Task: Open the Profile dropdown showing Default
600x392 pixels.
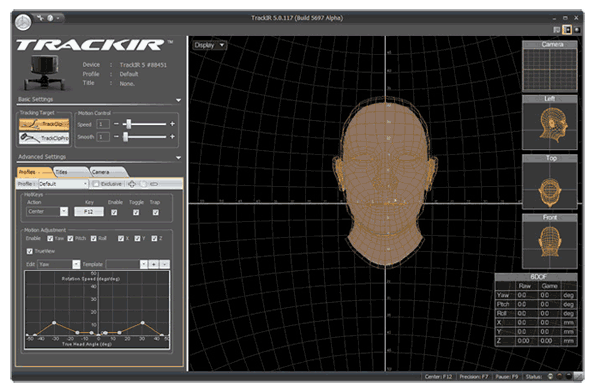Action: pyautogui.click(x=64, y=184)
